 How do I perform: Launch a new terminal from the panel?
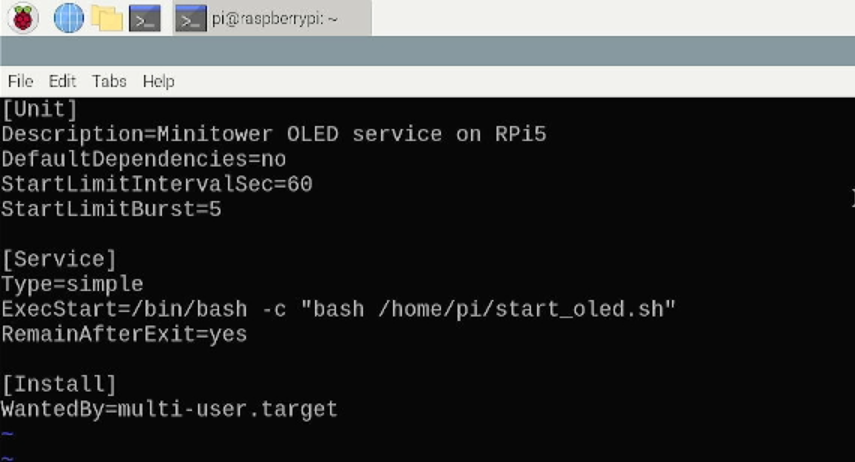[144, 19]
